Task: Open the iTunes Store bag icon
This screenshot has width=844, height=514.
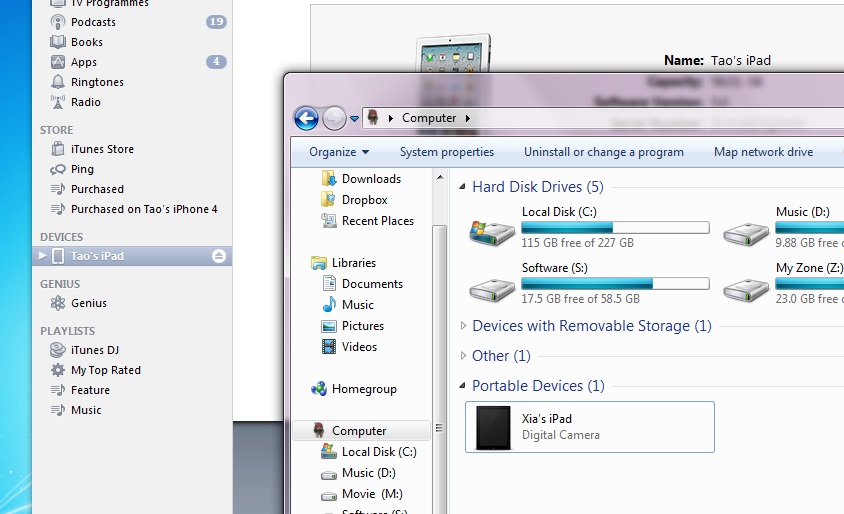Action: pos(58,149)
